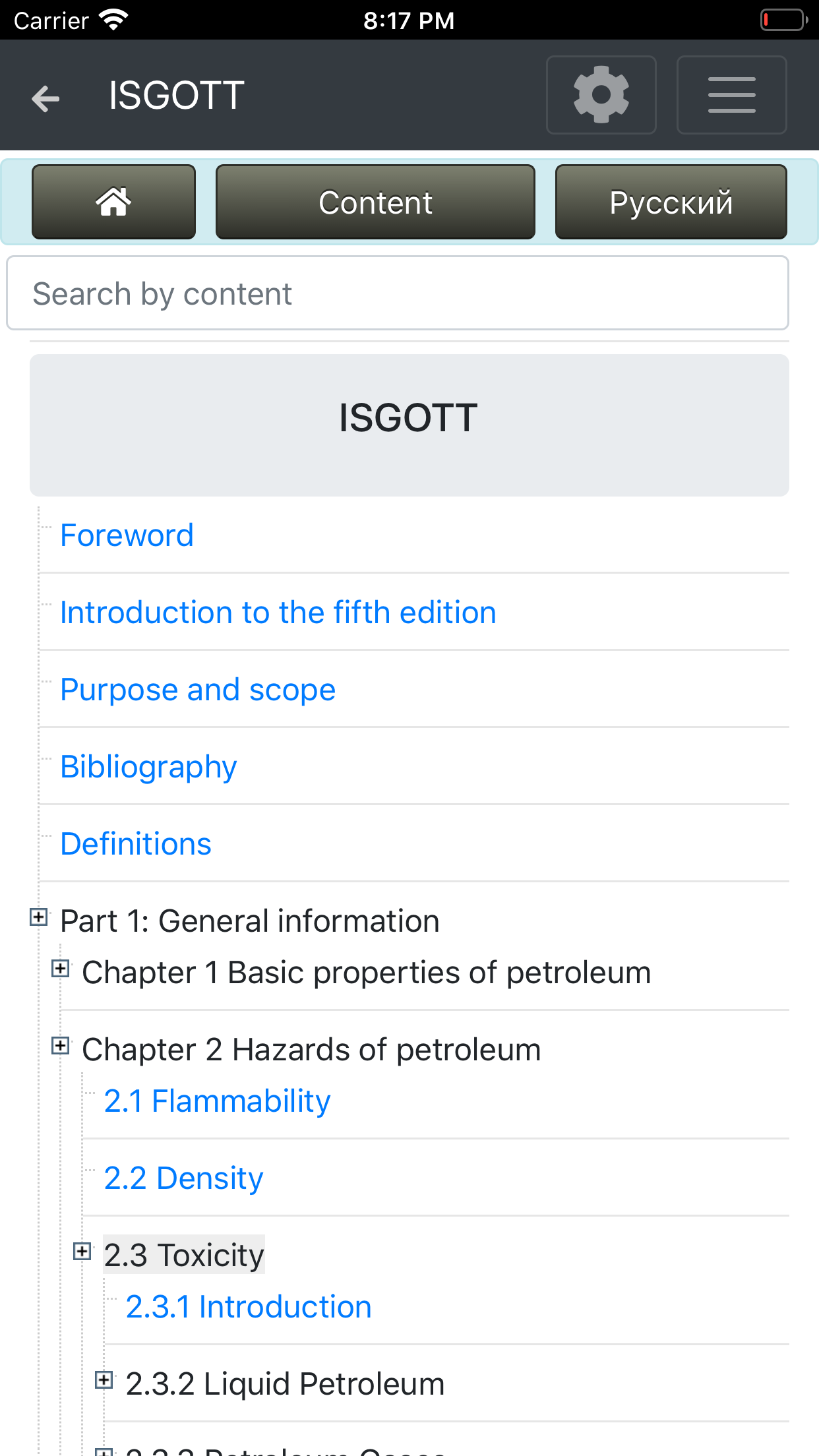Collapse Part 1: General information node
819x1456 pixels.
[39, 917]
